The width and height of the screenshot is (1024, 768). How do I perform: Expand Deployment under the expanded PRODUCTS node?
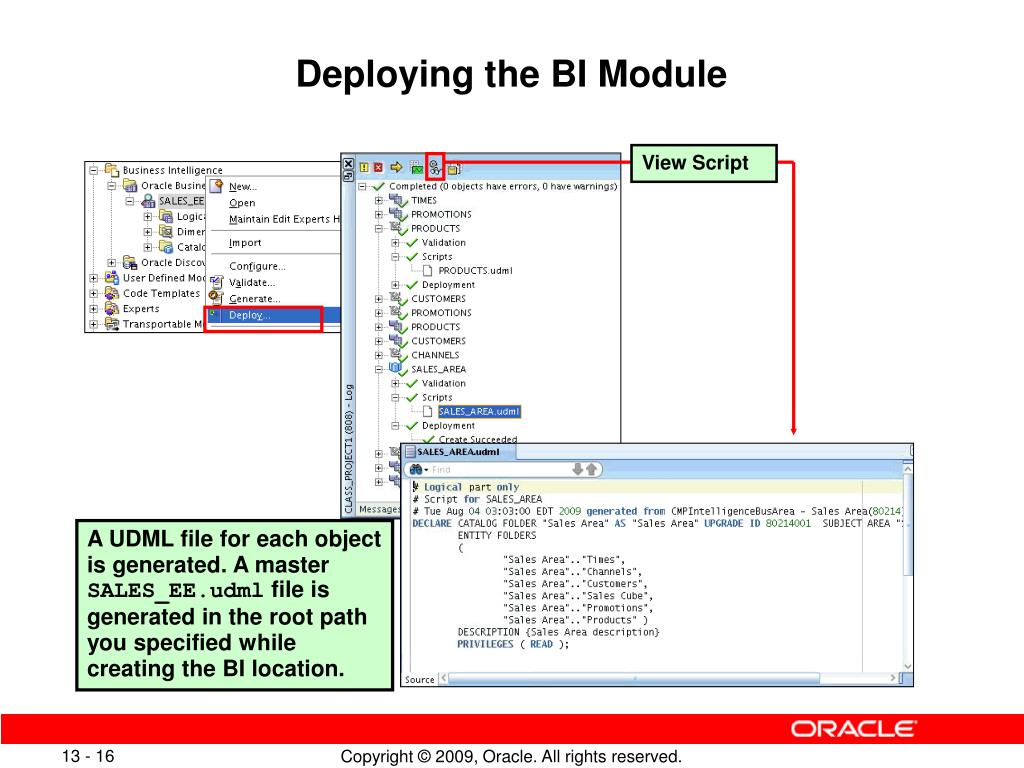395,285
